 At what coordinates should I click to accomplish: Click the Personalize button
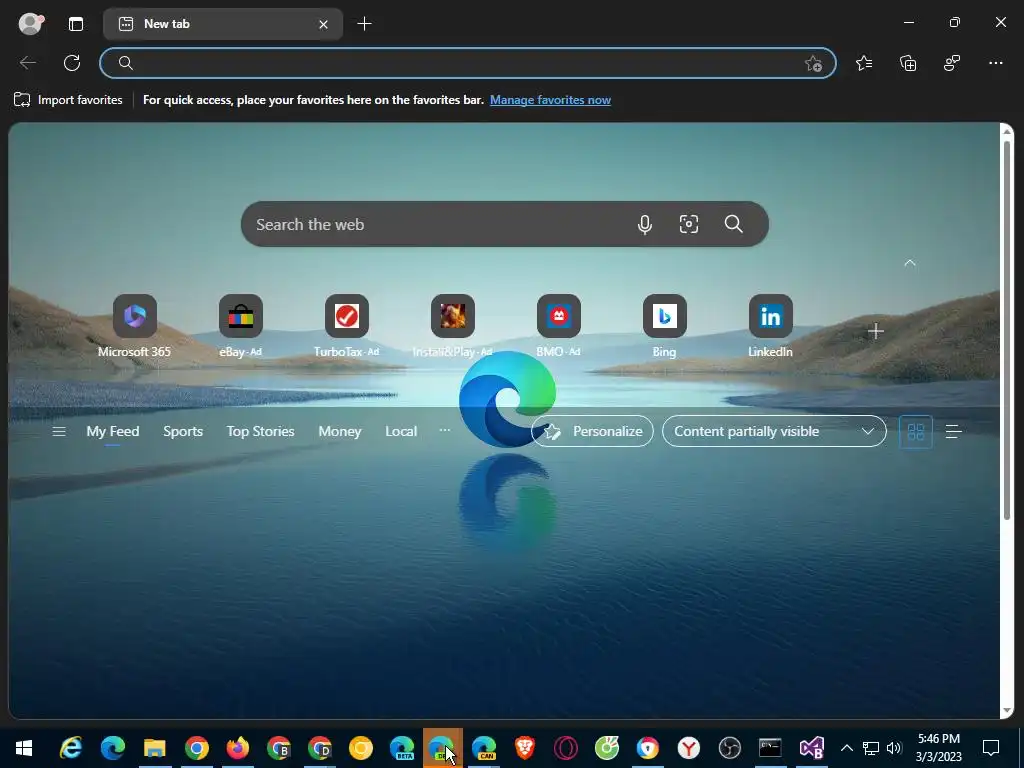592,431
